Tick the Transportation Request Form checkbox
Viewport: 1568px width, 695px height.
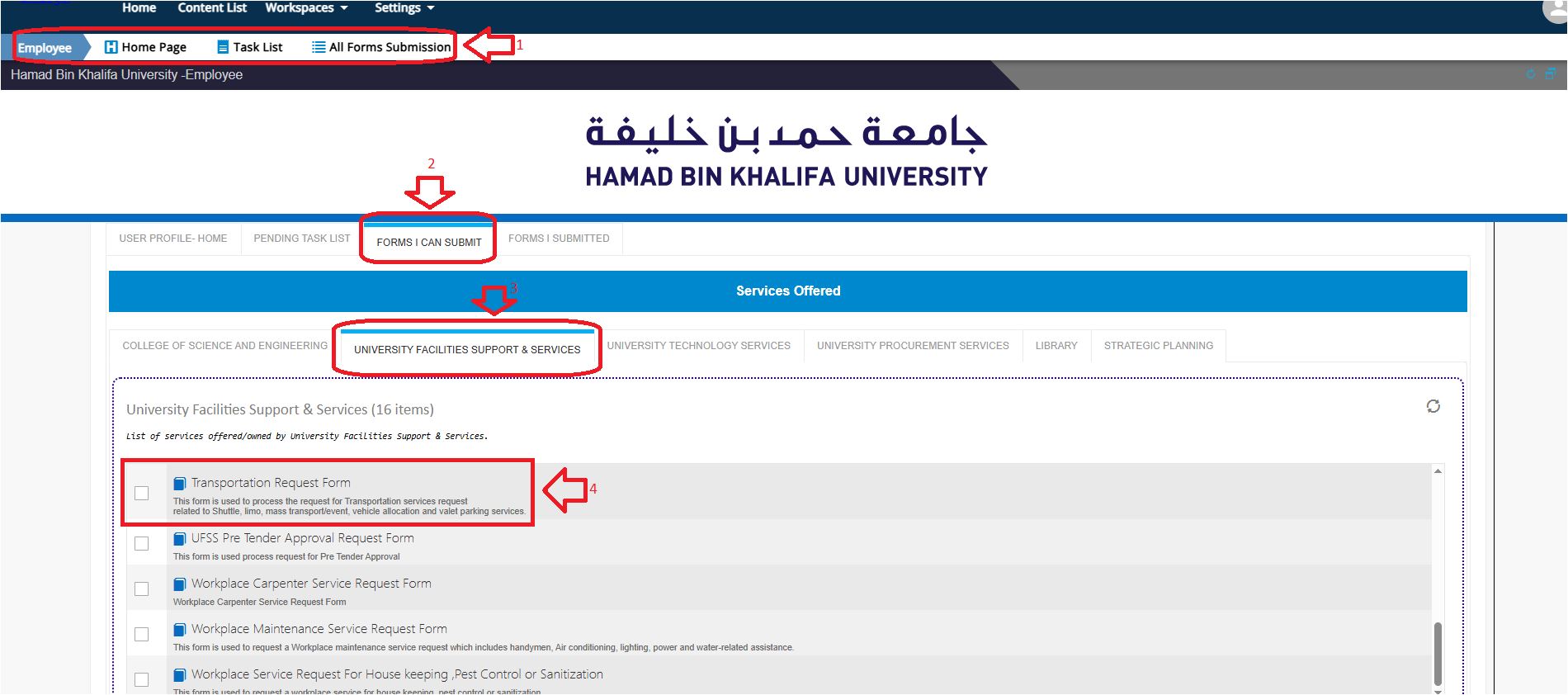point(142,493)
